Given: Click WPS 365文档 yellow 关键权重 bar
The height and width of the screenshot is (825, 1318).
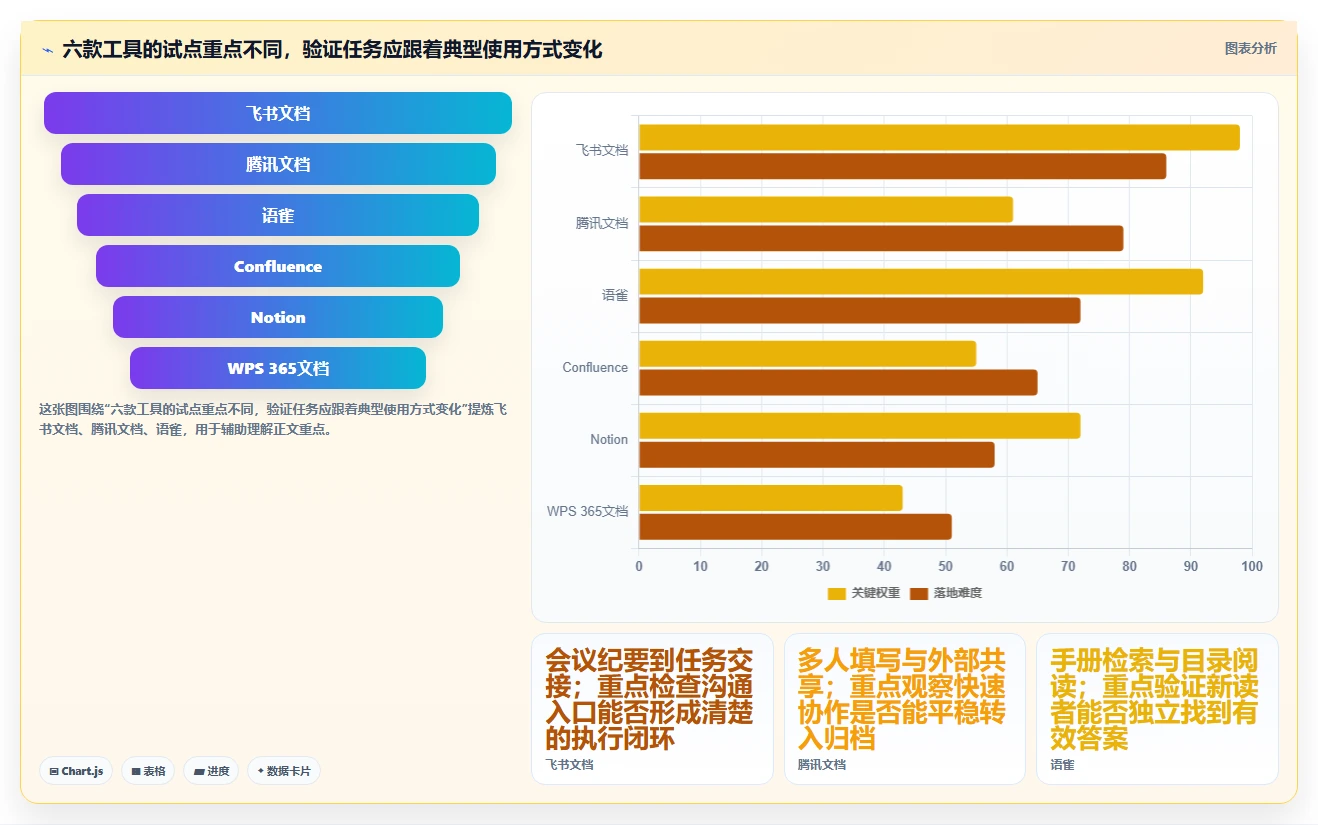Looking at the screenshot, I should click(771, 497).
